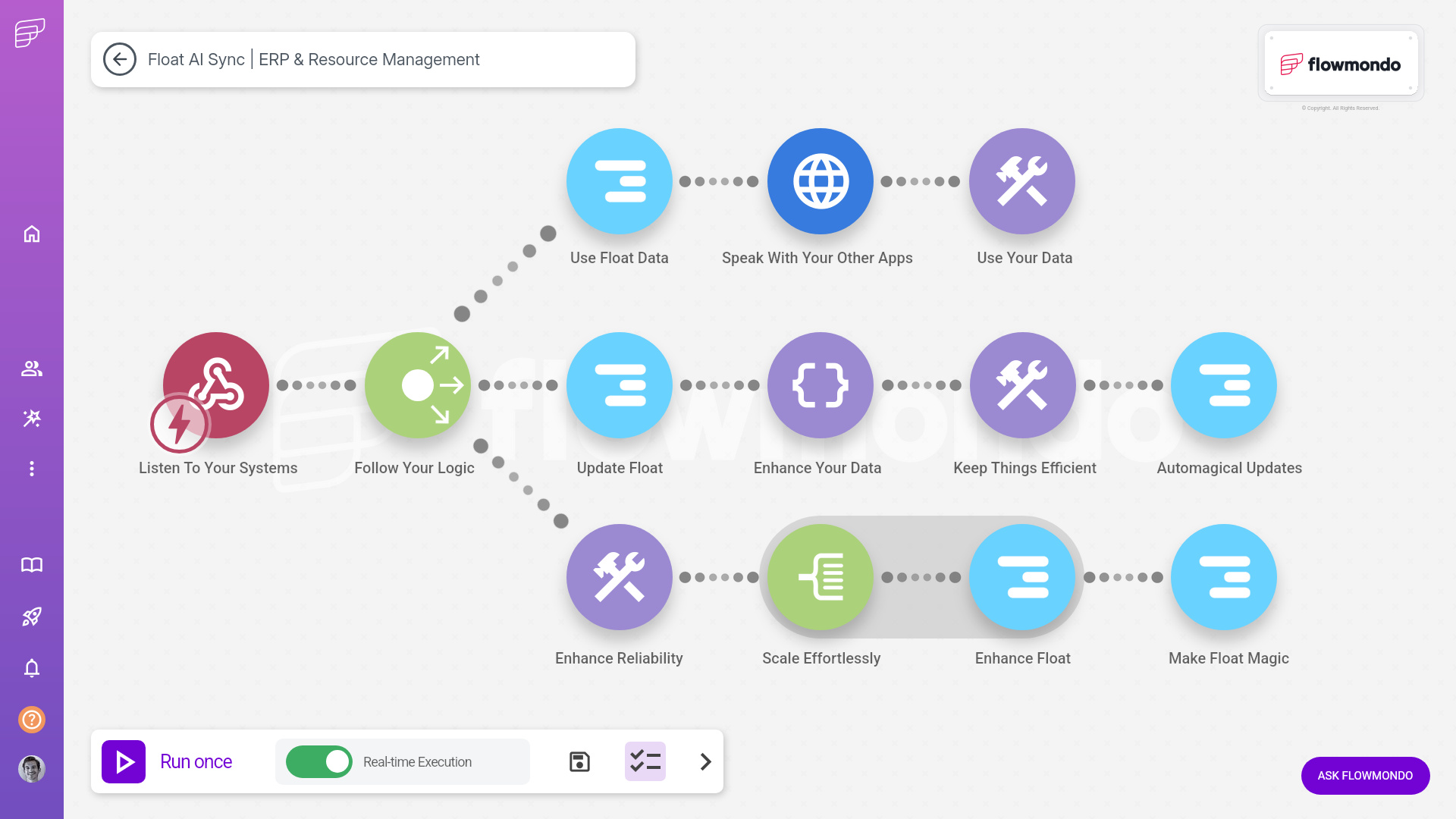
Task: Select the Update Float module
Action: click(620, 385)
